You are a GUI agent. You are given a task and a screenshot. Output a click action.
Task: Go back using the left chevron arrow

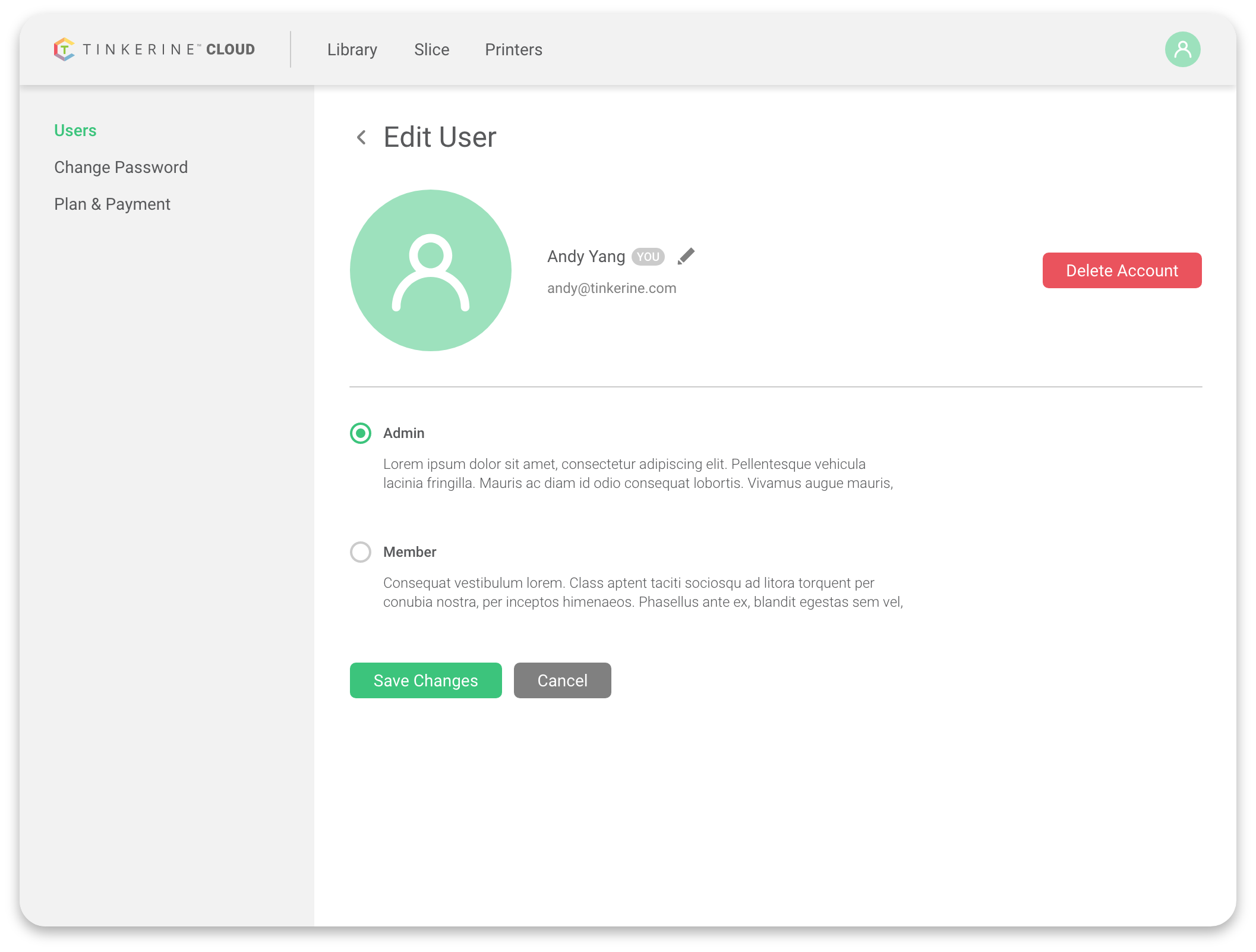(361, 137)
